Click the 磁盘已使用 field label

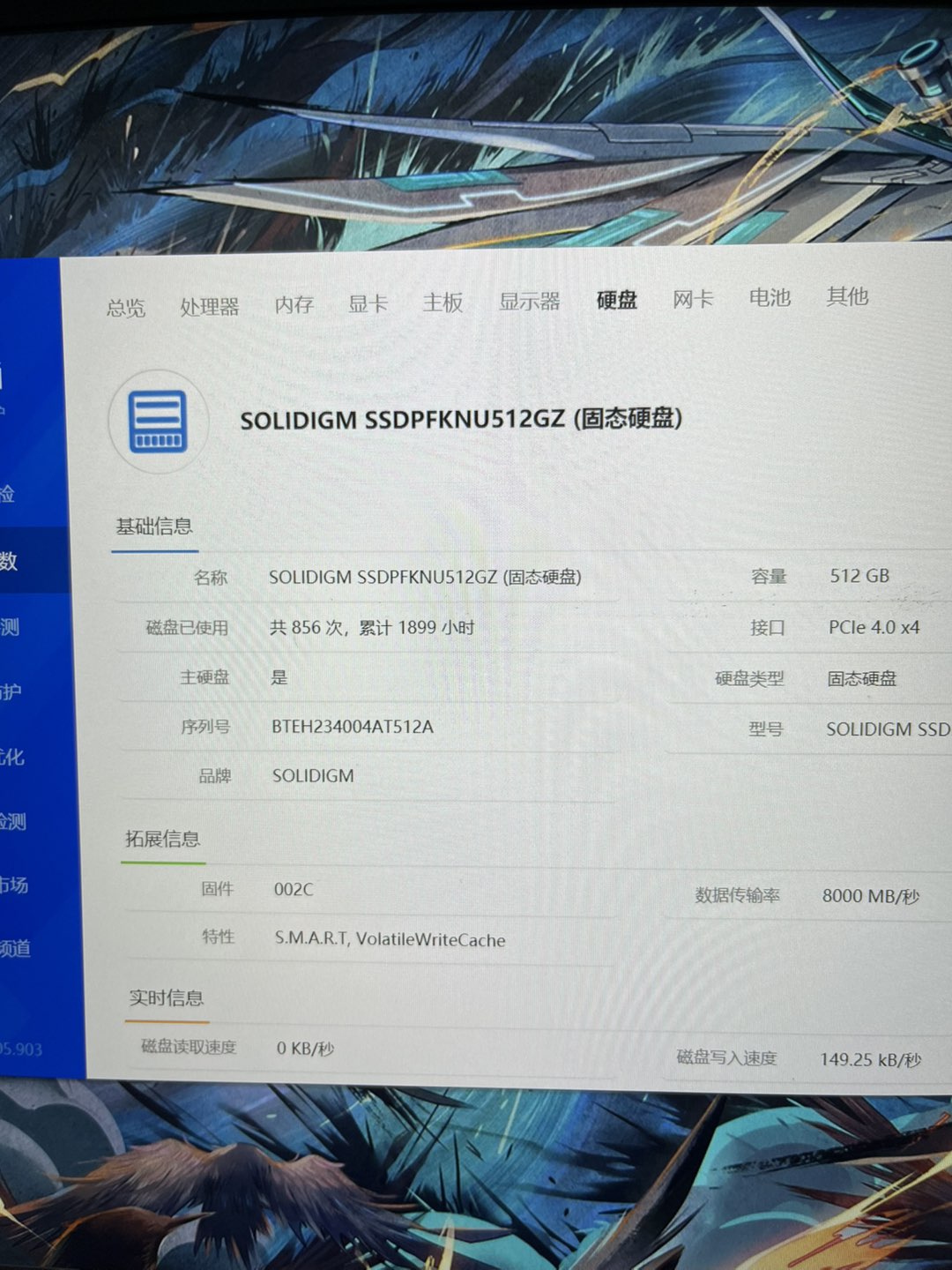click(187, 628)
